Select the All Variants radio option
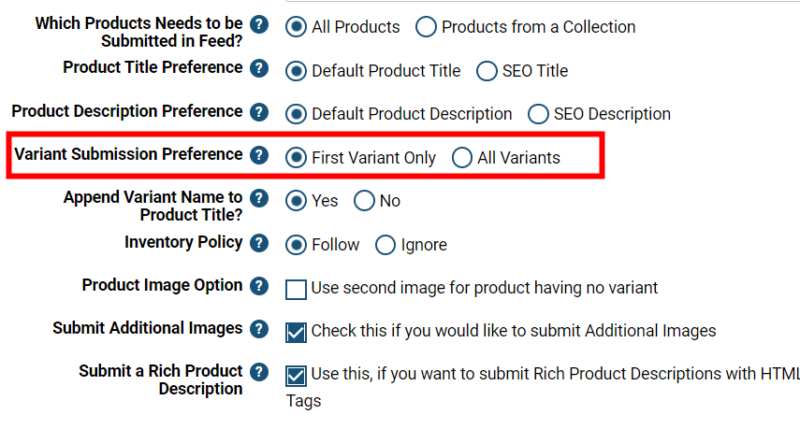 click(462, 158)
